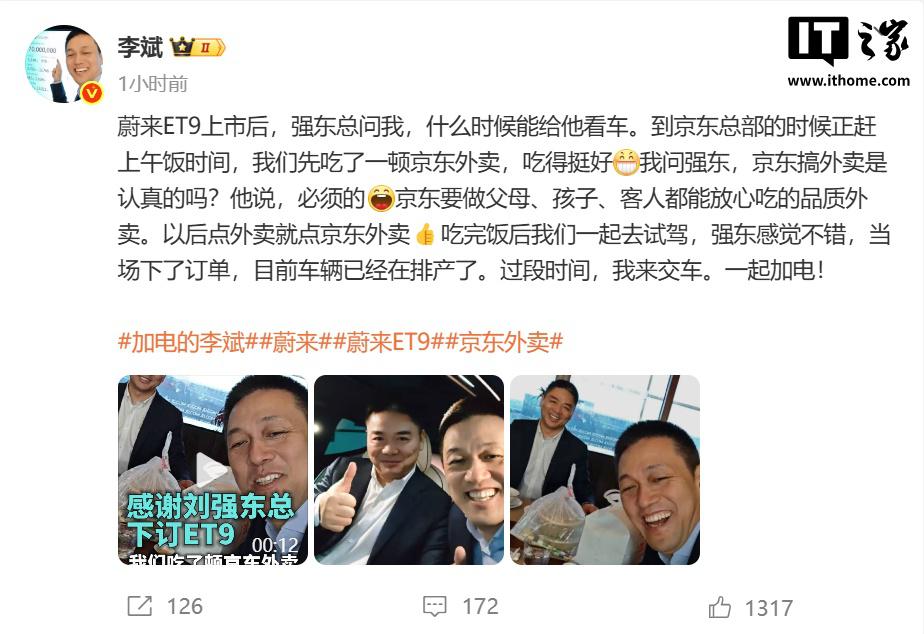The height and width of the screenshot is (634, 924).
Task: Click the grinning teeth emoji in post
Action: click(626, 163)
